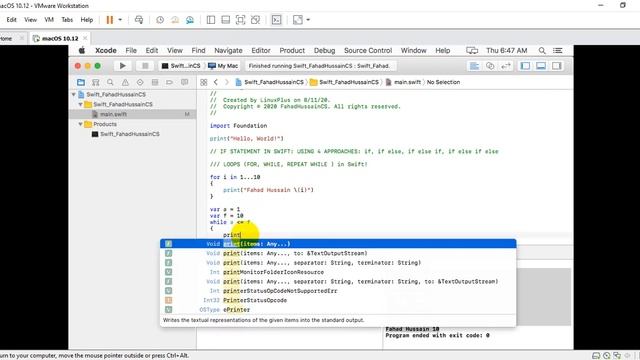Toggle the Debug area visibility
This screenshot has width=640, height=360.
click(x=541, y=66)
